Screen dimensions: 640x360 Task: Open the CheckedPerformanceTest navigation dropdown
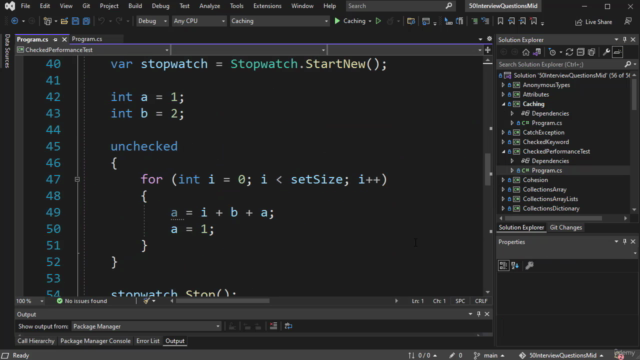[93, 50]
